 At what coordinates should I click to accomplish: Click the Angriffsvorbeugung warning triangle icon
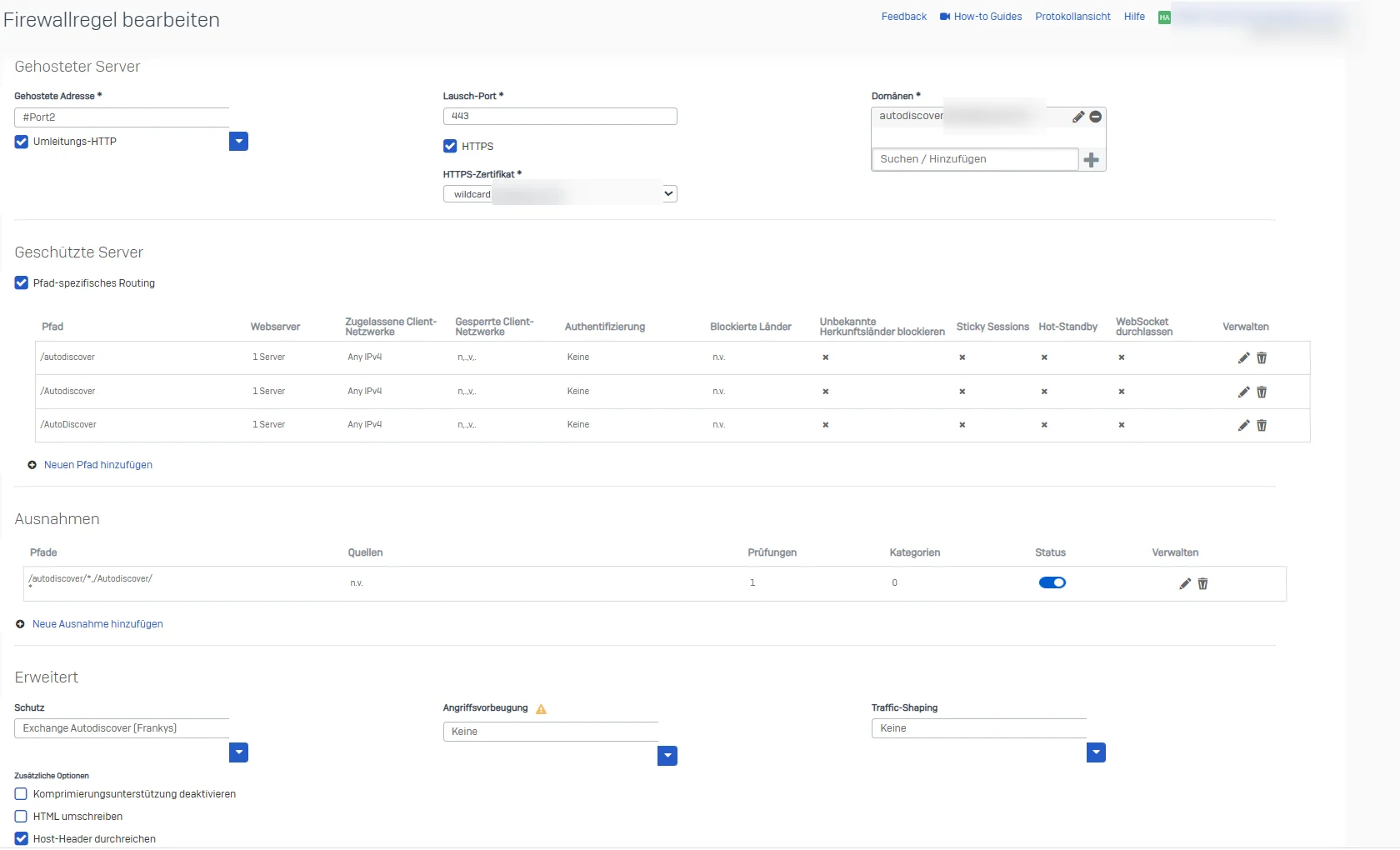(x=541, y=709)
